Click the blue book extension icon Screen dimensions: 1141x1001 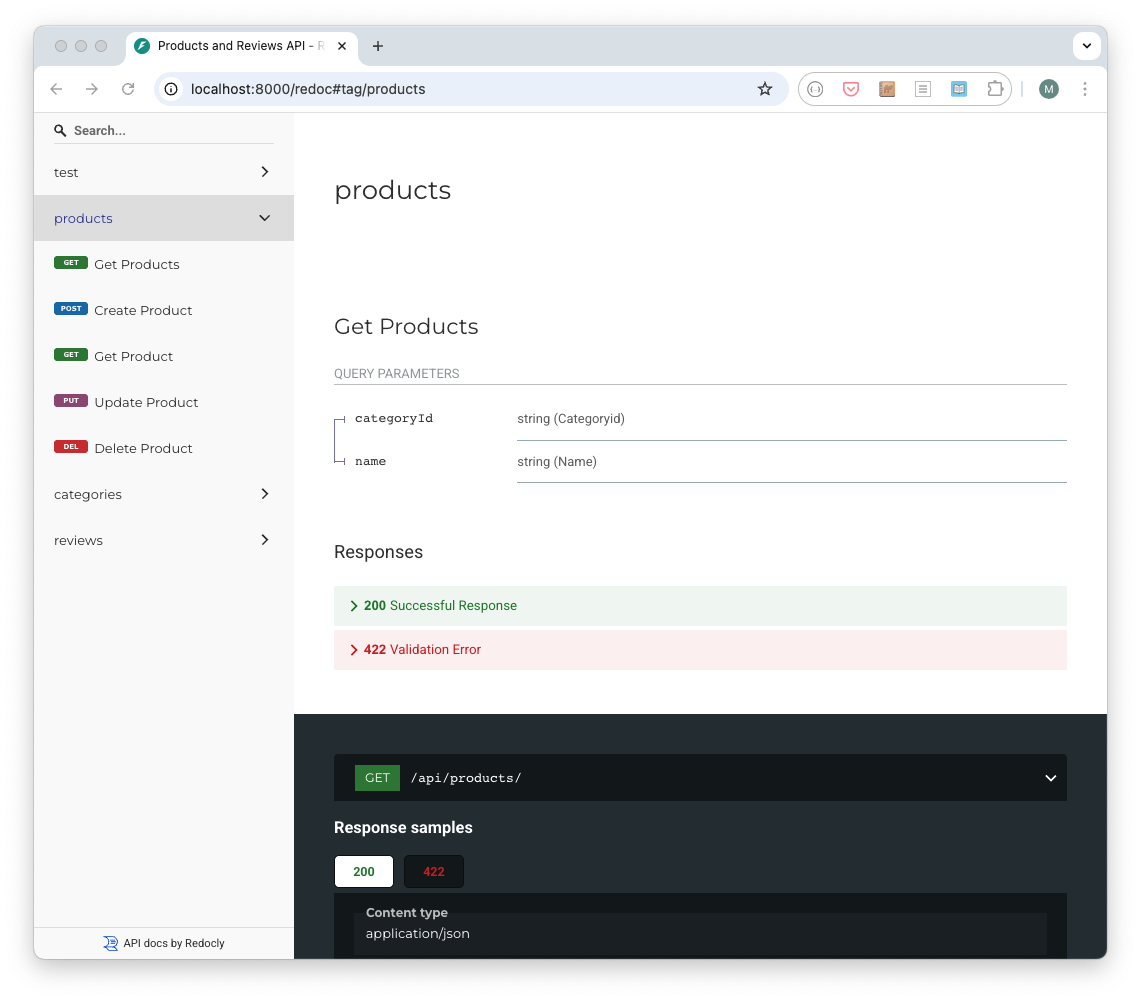pos(959,89)
